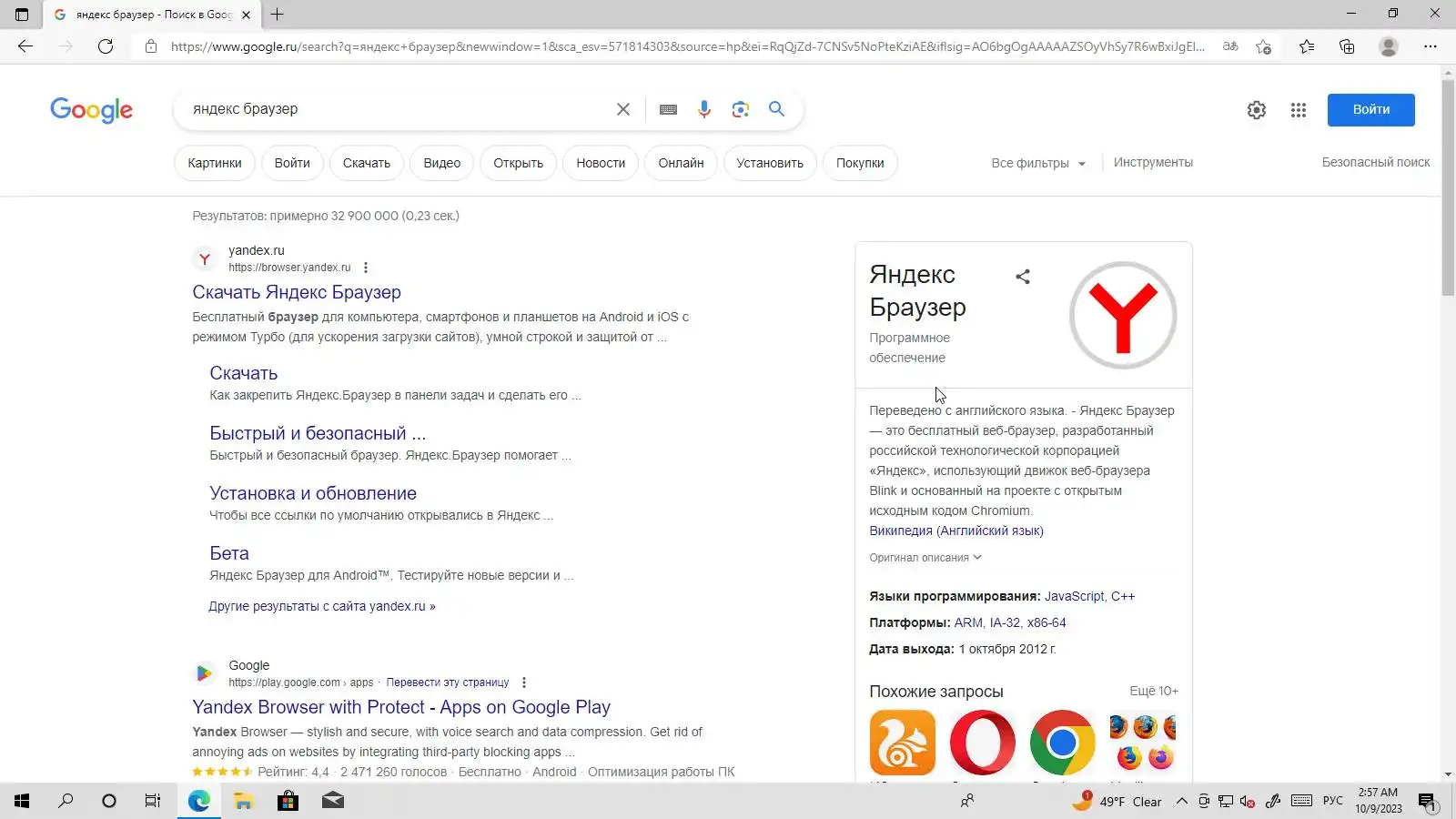This screenshot has height=819, width=1456.
Task: Open Установка и обновление sitelink
Action: tap(313, 493)
